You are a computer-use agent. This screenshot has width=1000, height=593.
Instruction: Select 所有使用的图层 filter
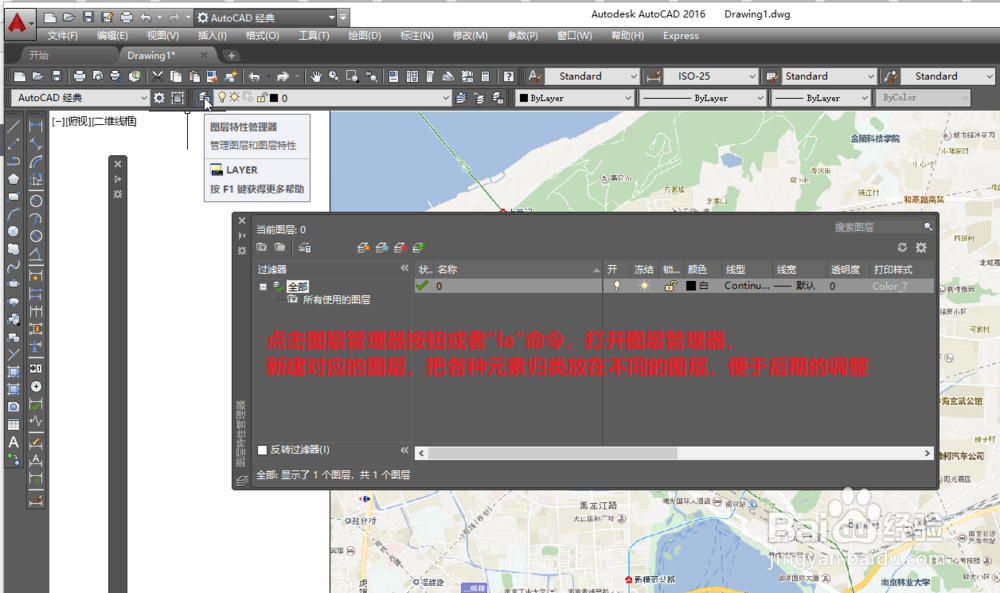point(336,300)
